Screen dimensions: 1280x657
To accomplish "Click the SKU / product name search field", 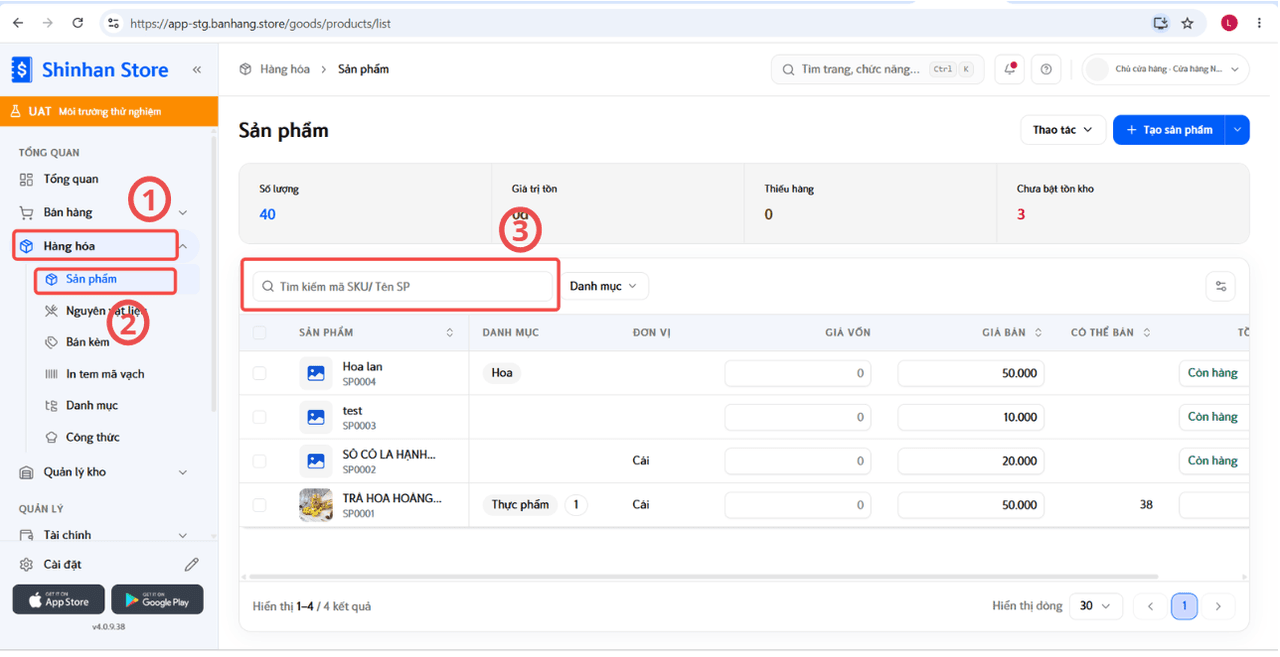I will click(402, 286).
